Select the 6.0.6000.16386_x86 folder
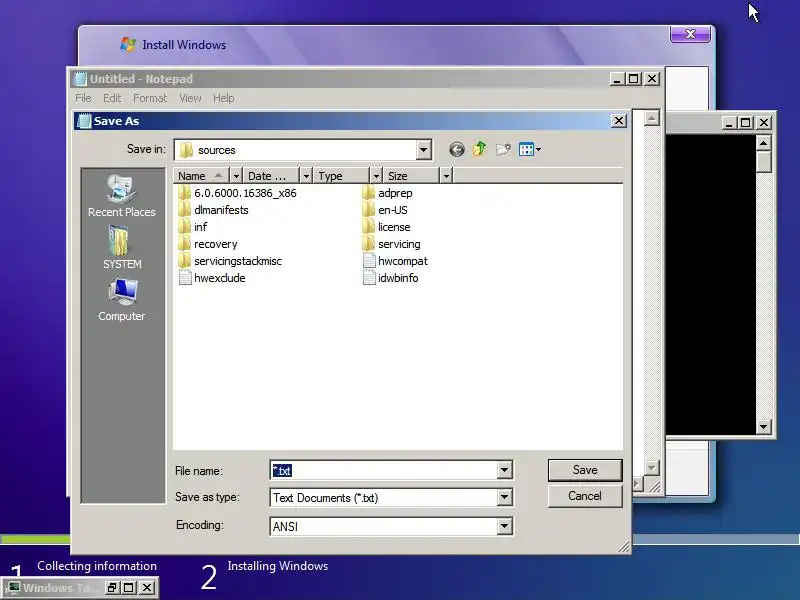This screenshot has height=600, width=800. coord(238,193)
